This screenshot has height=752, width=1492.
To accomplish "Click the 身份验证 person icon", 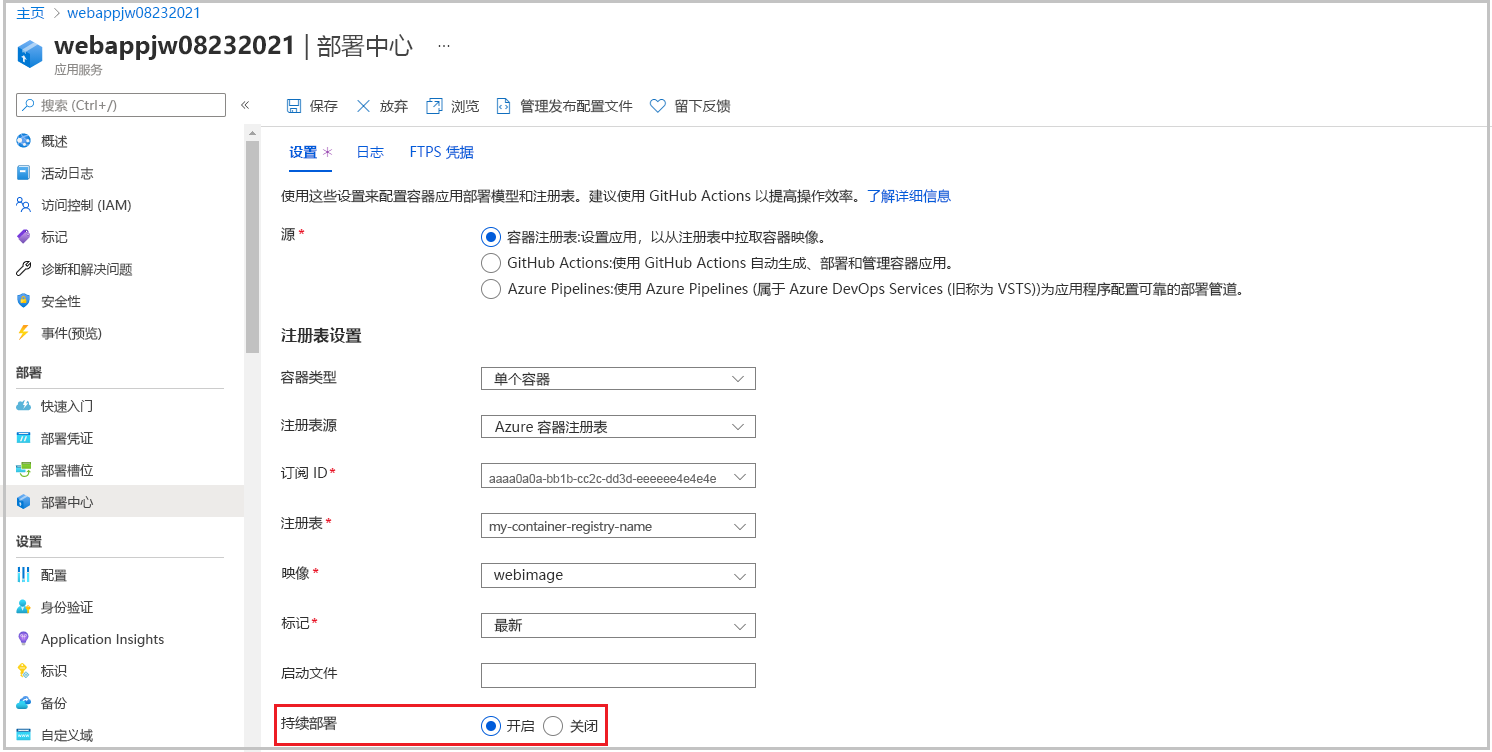I will [x=24, y=607].
